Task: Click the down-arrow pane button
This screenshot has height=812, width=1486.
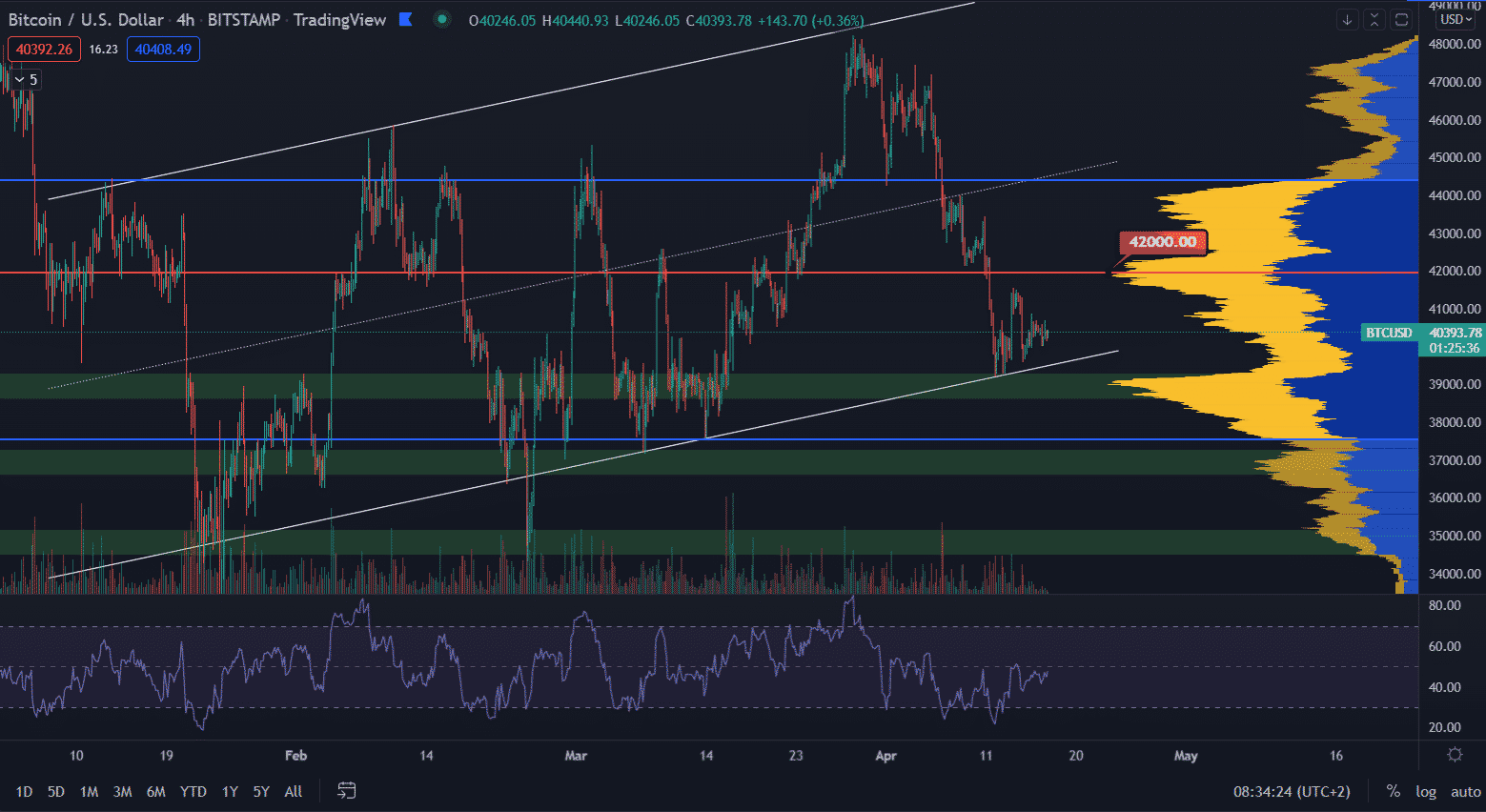Action: [1347, 19]
